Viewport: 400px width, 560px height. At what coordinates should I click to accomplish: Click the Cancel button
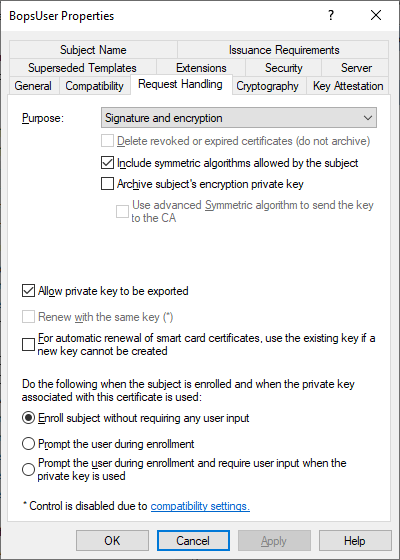193,541
